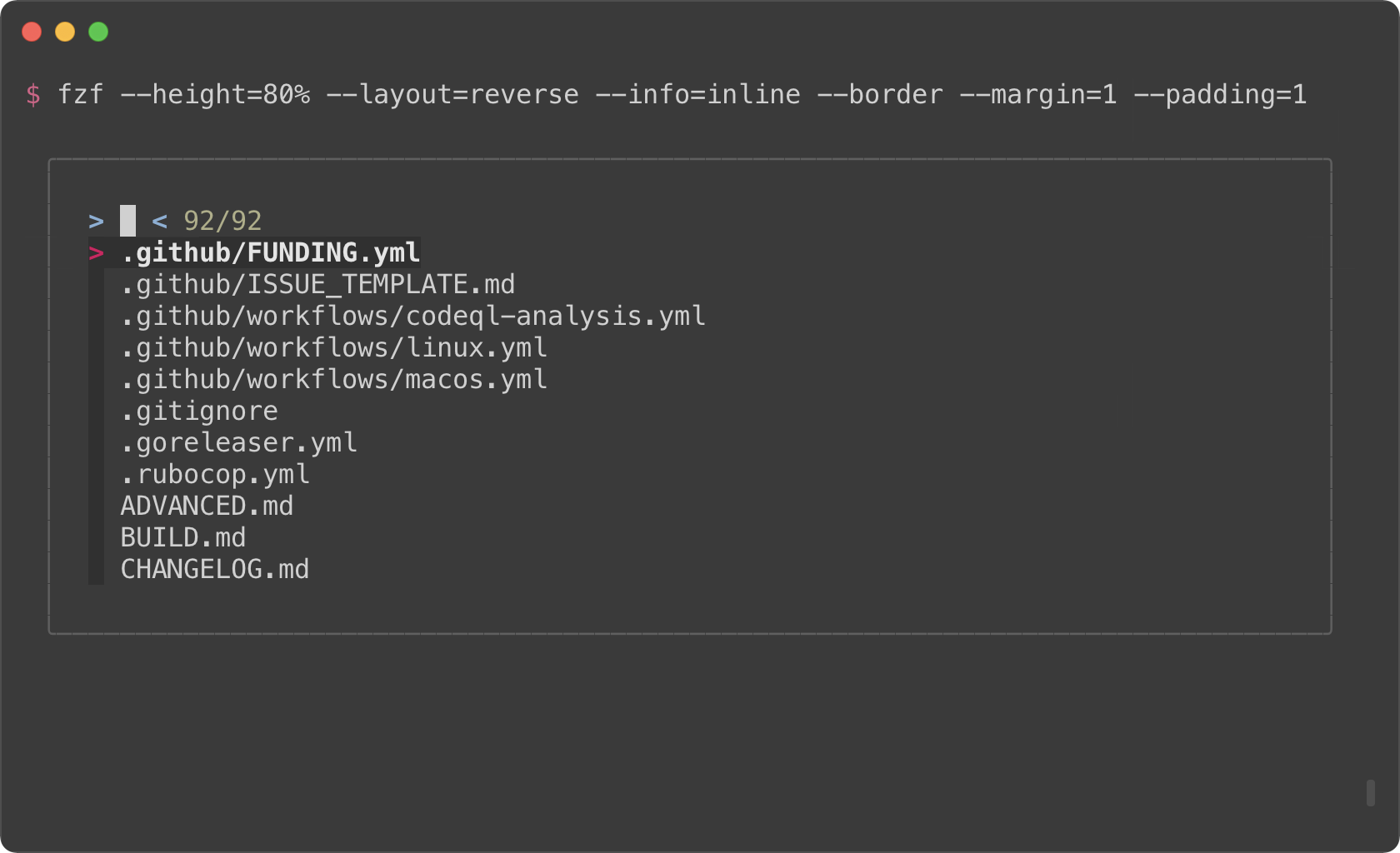Click the green maximize window button

pyautogui.click(x=98, y=32)
